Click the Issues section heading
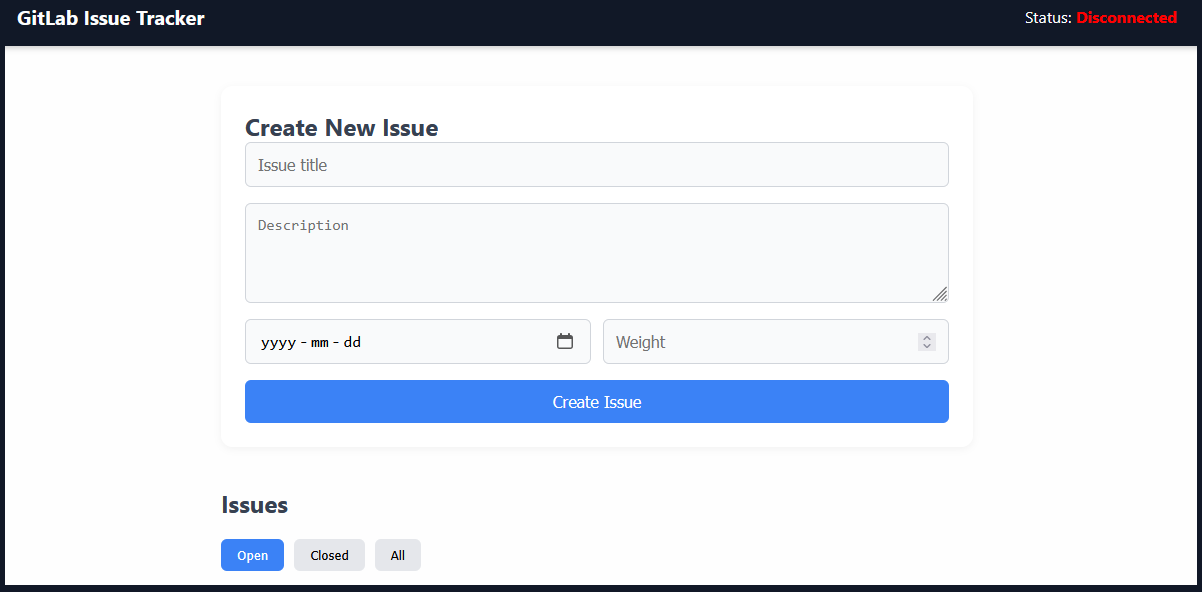1202x592 pixels. point(254,505)
